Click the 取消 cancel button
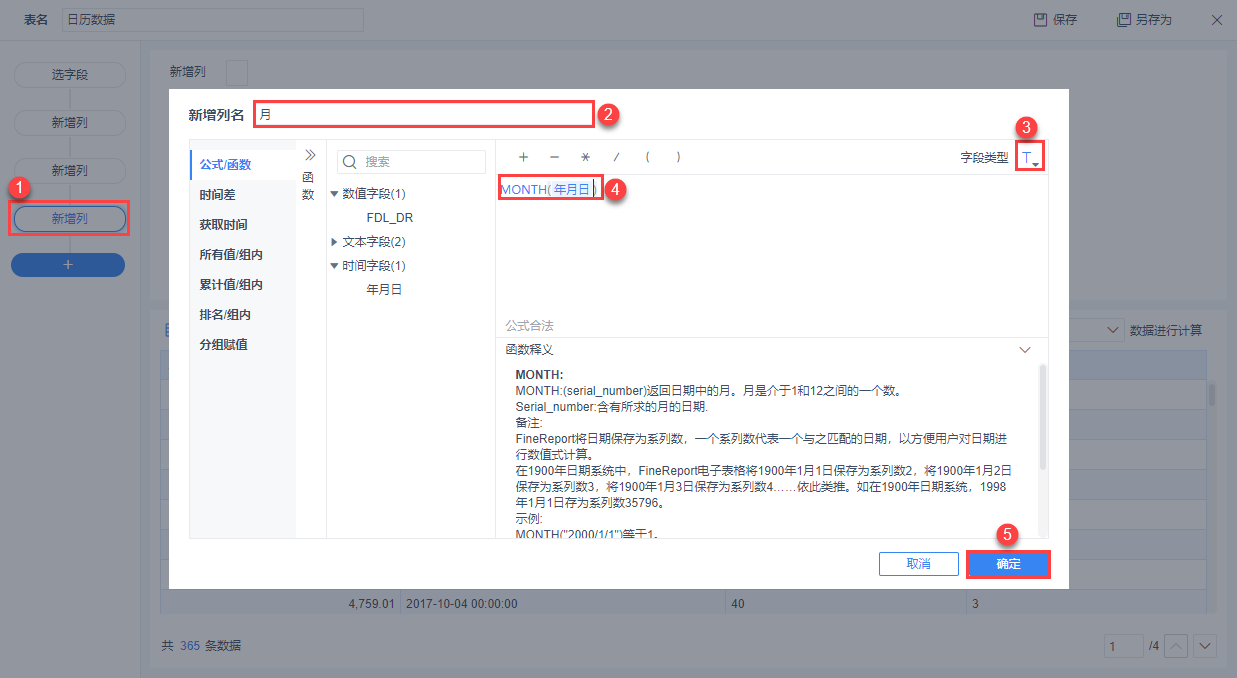The image size is (1237, 678). tap(919, 564)
